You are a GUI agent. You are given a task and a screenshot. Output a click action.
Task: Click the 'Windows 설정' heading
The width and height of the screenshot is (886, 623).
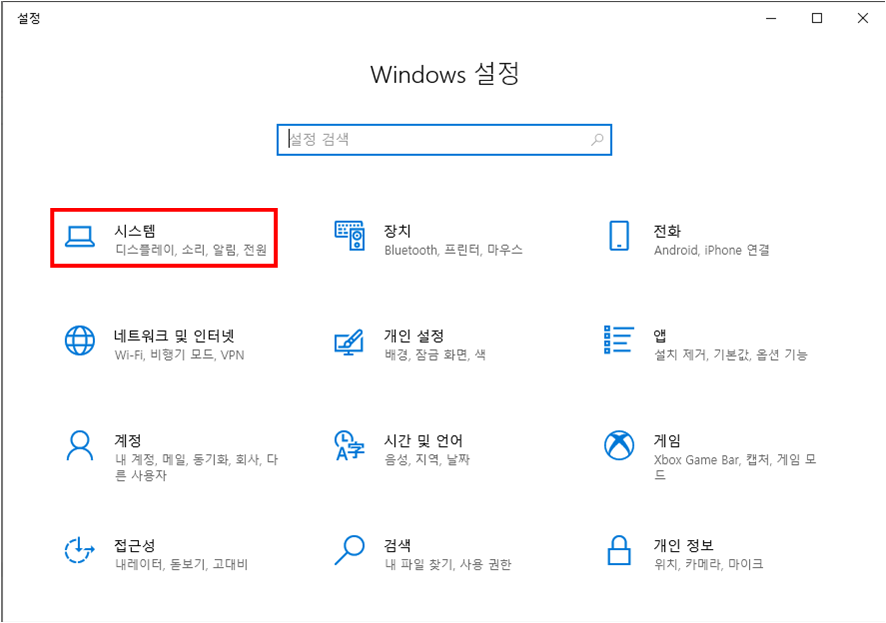tap(445, 74)
